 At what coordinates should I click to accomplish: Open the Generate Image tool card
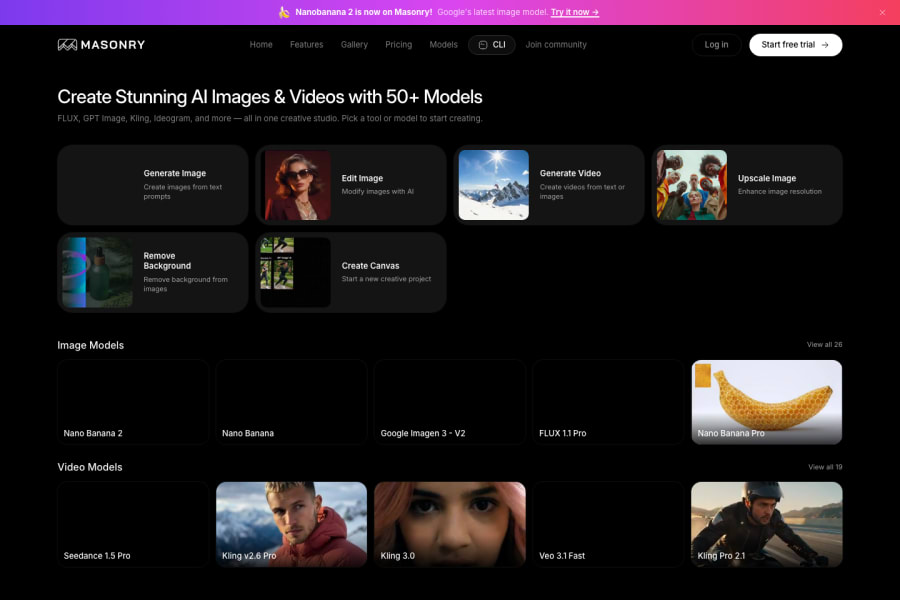[x=153, y=185]
